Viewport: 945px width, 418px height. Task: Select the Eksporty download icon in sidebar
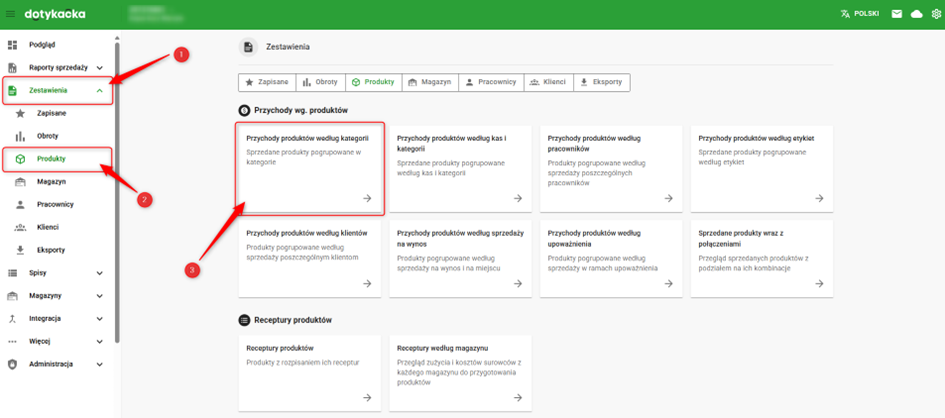[20, 250]
